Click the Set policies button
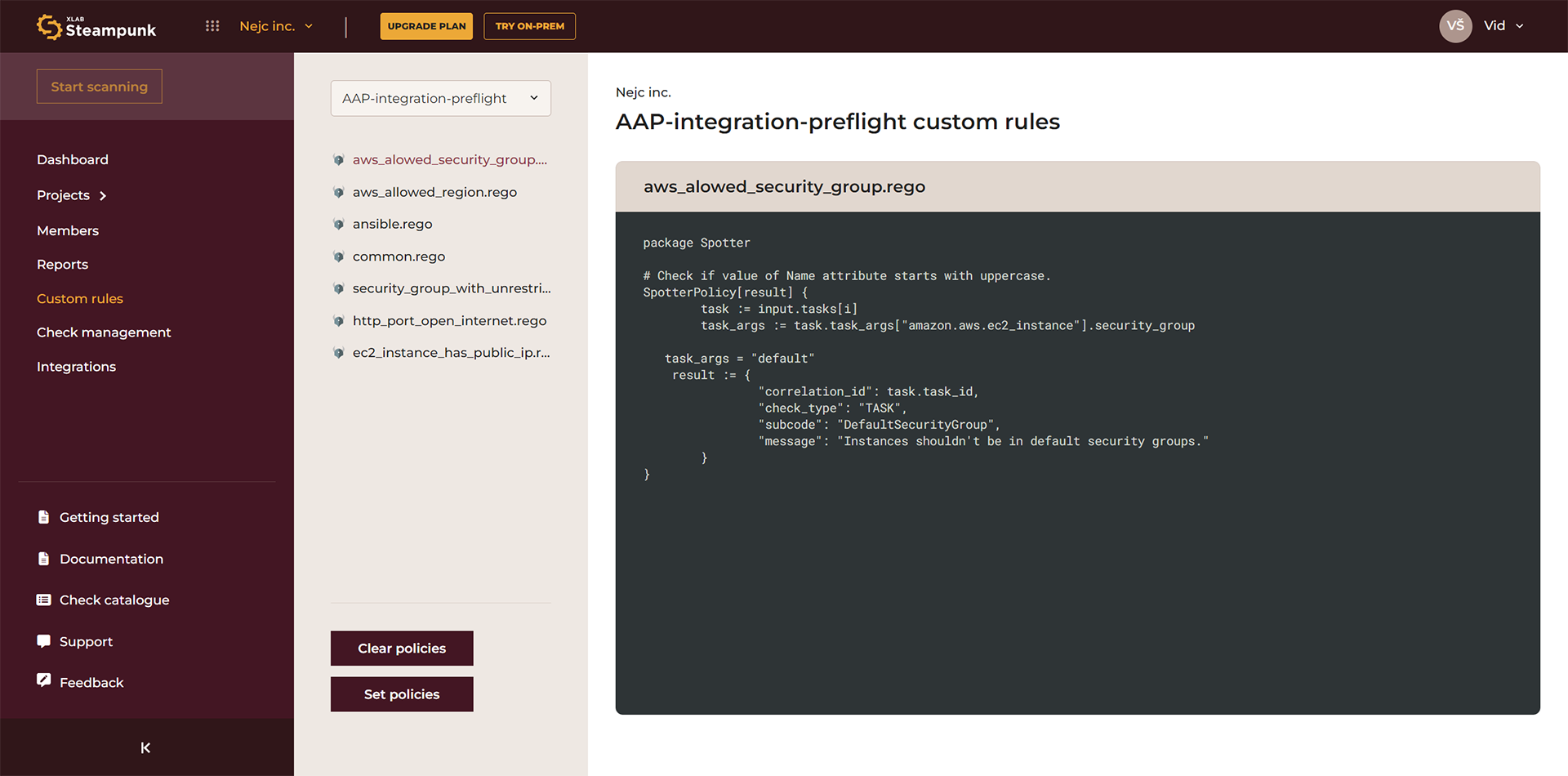 (x=401, y=693)
